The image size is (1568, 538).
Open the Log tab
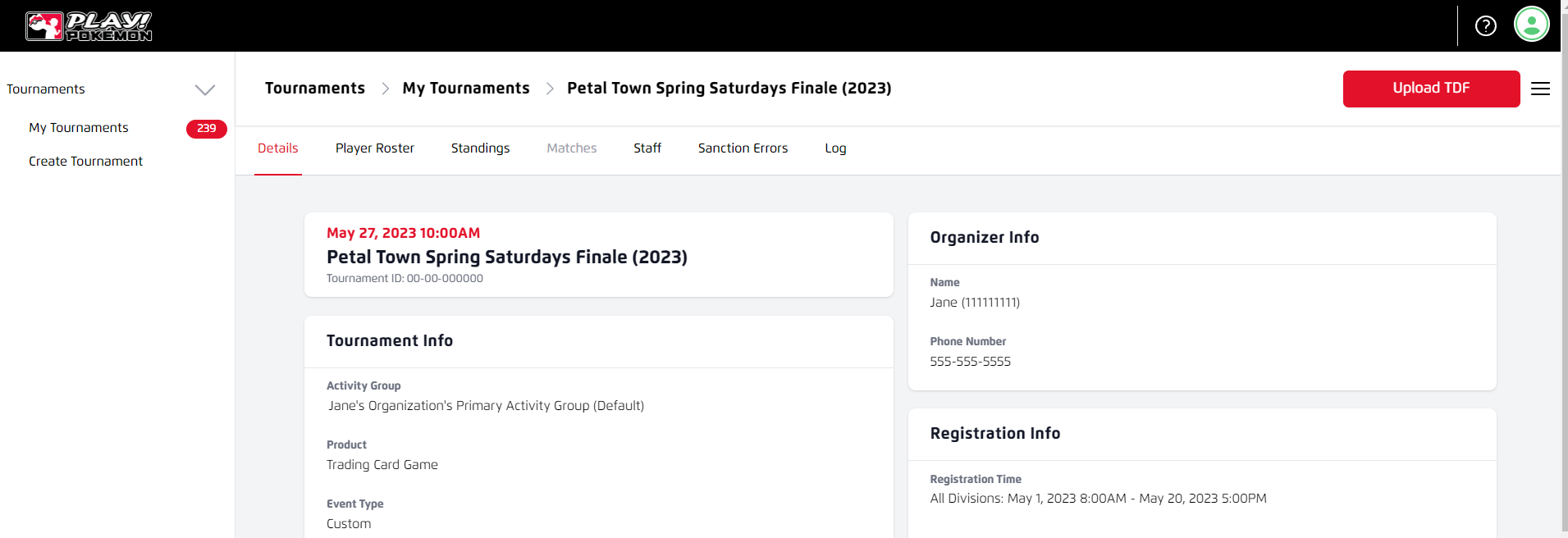coord(835,148)
